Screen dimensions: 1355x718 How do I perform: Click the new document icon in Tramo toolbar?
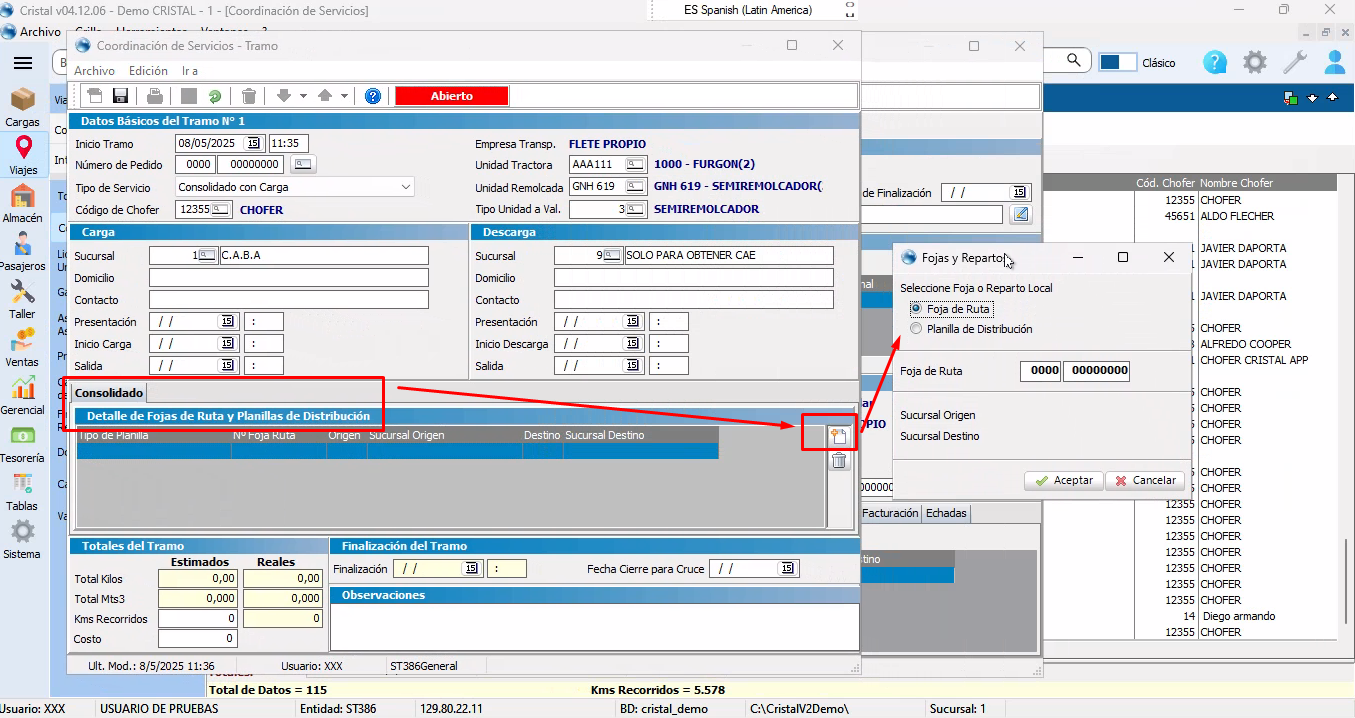point(95,96)
